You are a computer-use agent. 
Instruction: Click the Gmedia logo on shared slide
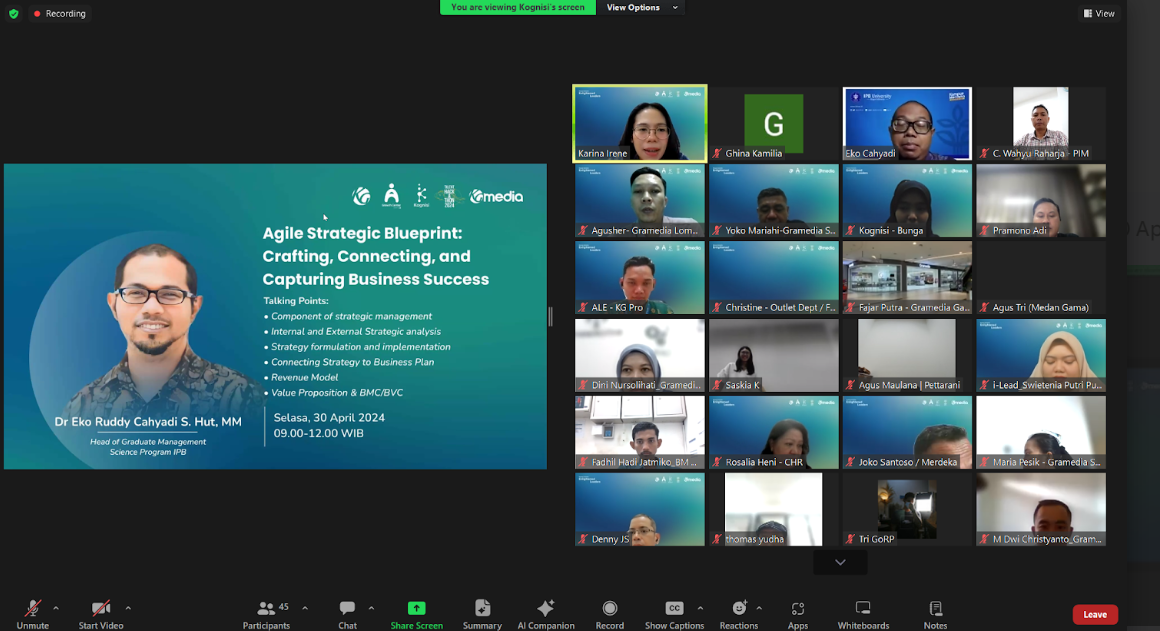click(496, 196)
